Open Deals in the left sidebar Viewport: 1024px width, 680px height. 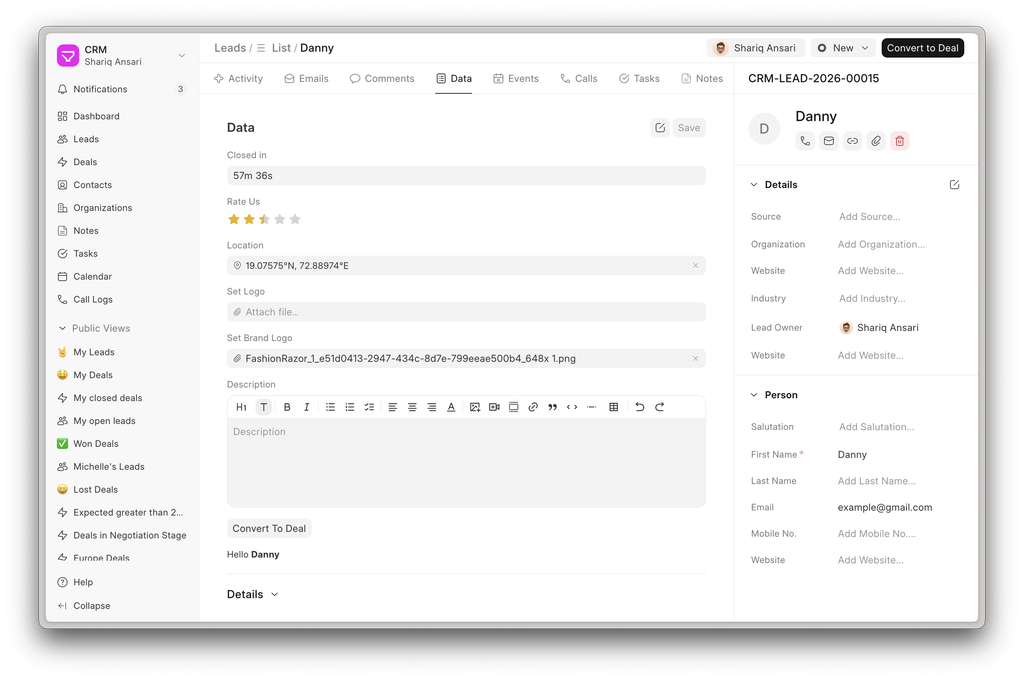(85, 162)
